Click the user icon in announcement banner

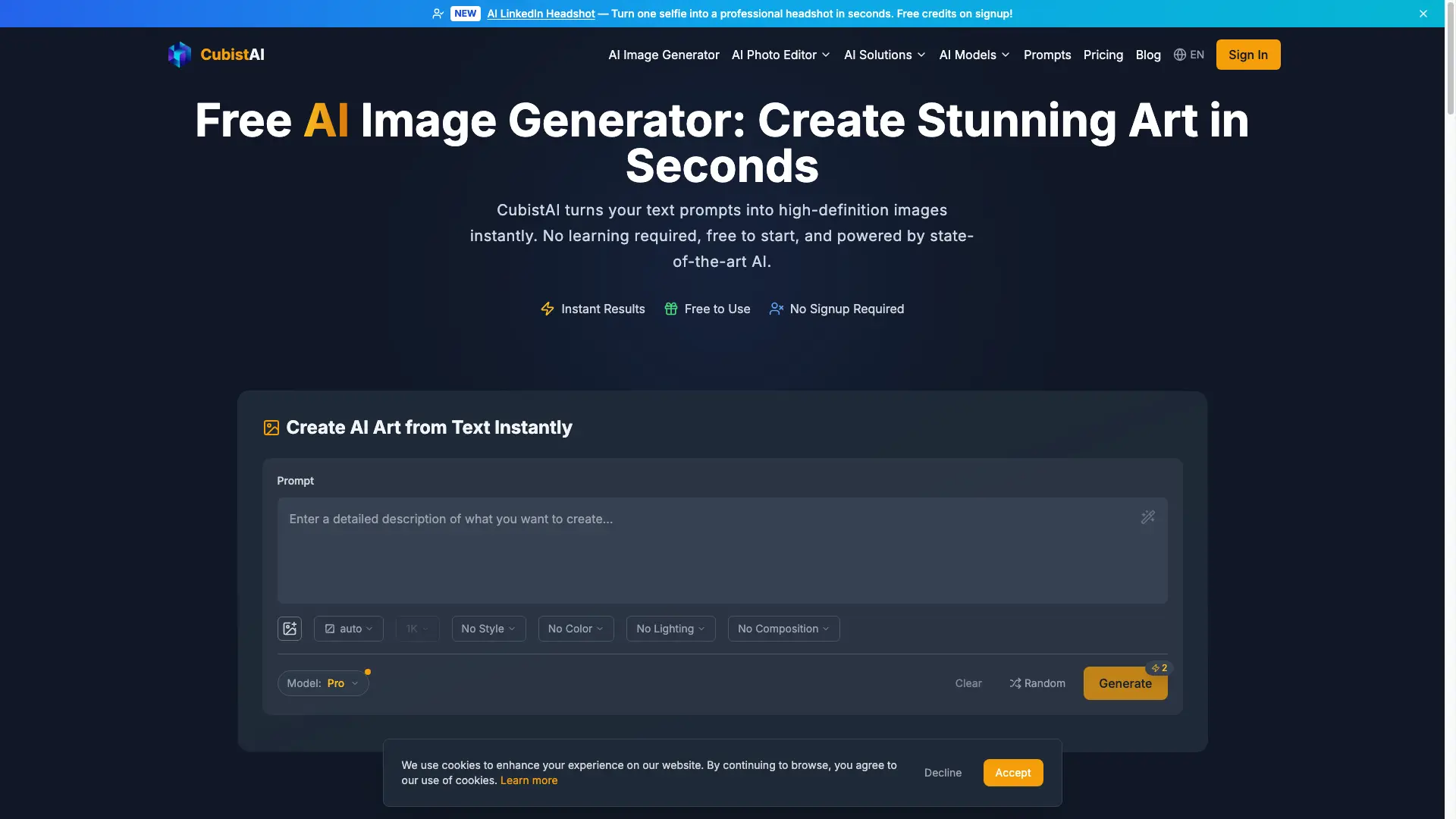[438, 14]
